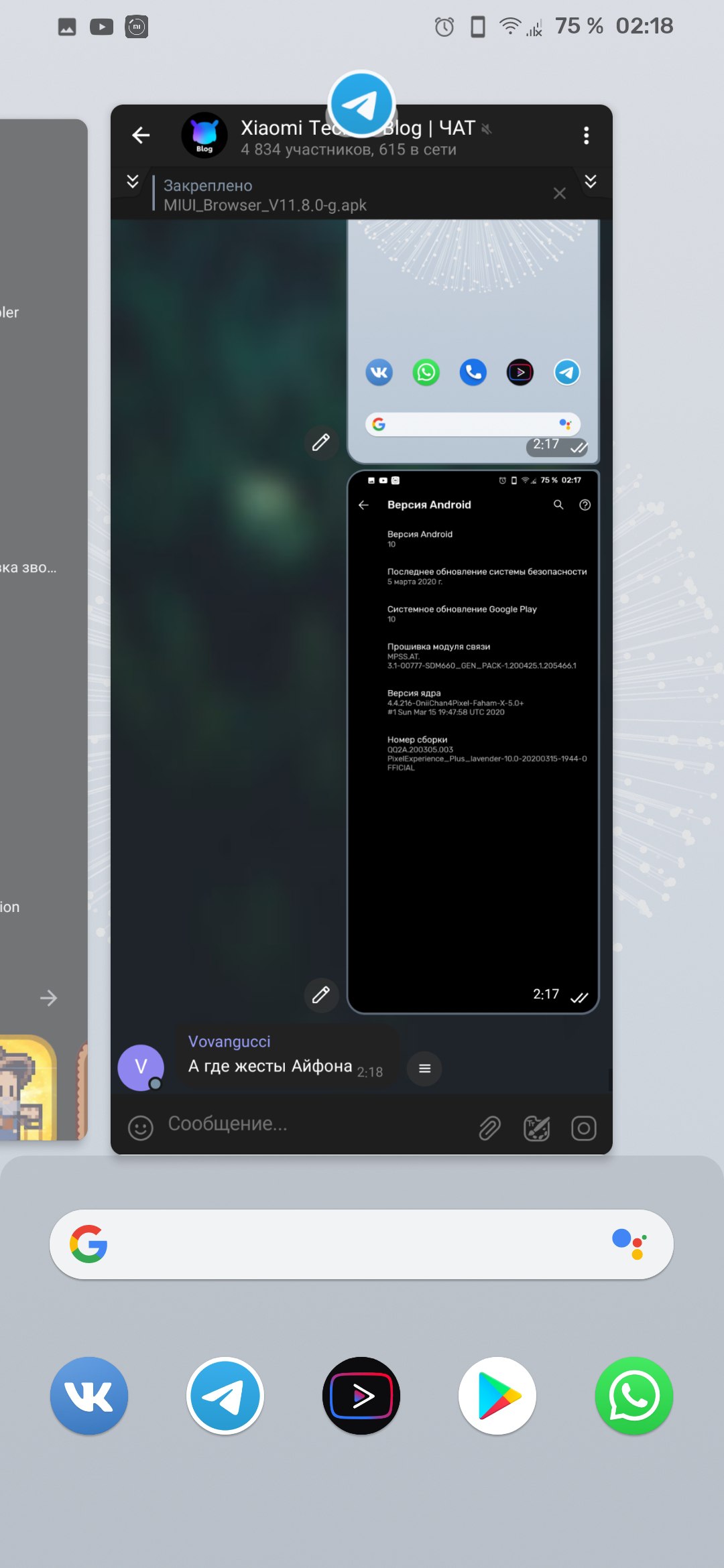
Task: Tap the draw-on-media icon in the message bar
Action: pos(537,1128)
